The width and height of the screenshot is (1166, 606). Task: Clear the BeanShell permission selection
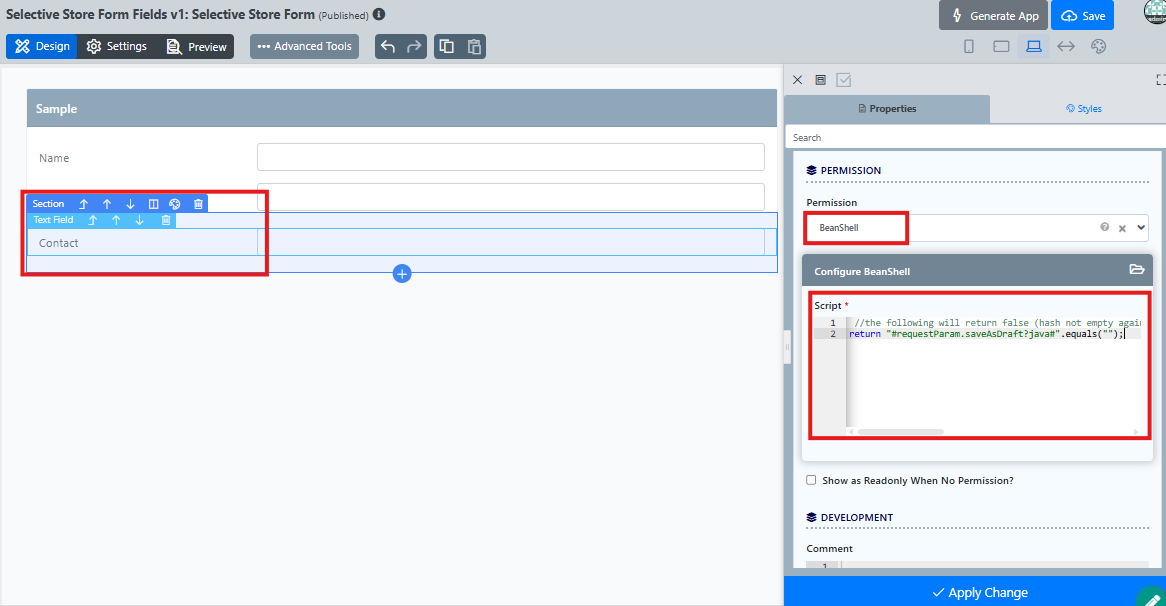(x=1122, y=228)
